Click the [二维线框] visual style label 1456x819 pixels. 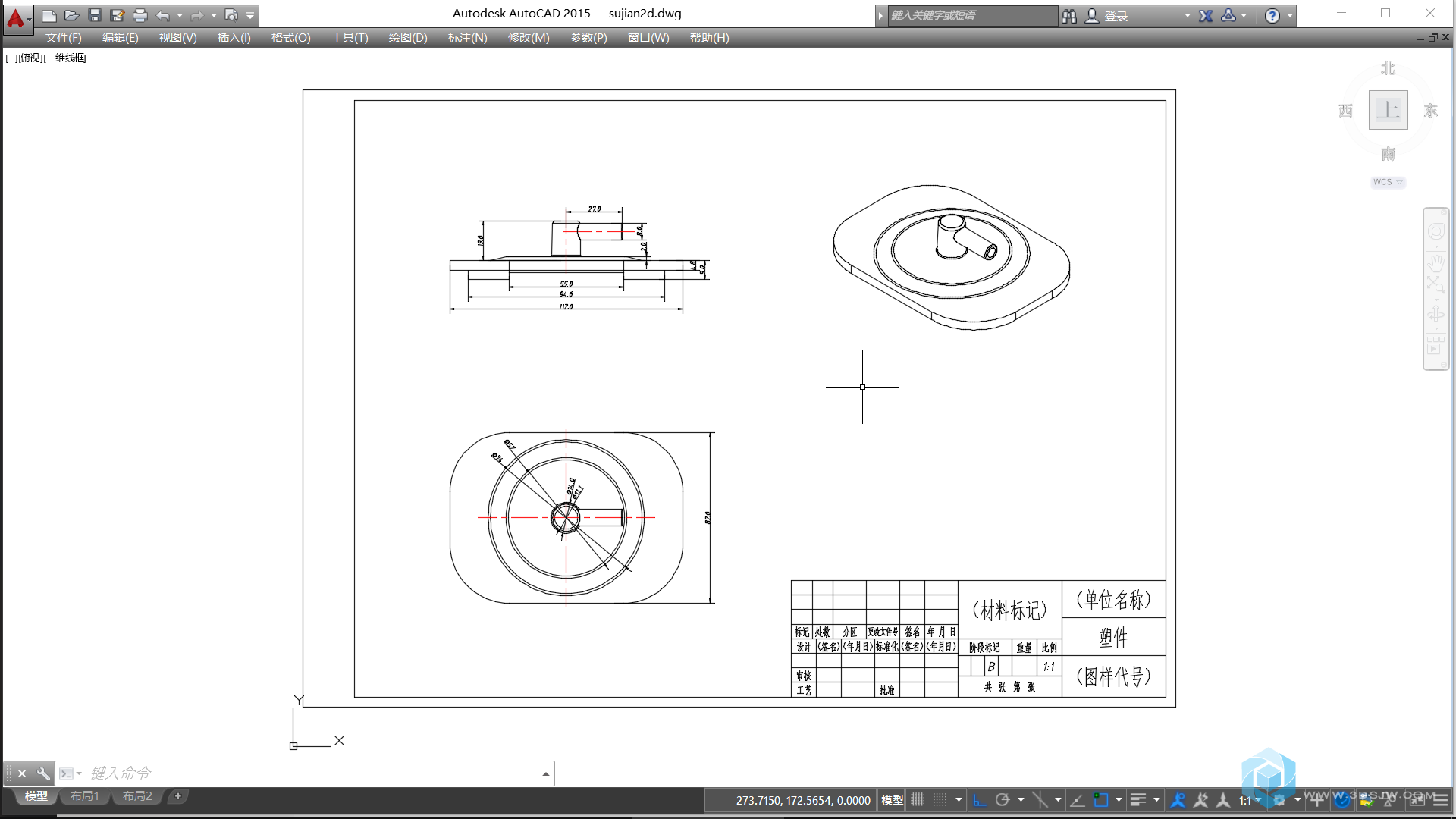click(65, 58)
